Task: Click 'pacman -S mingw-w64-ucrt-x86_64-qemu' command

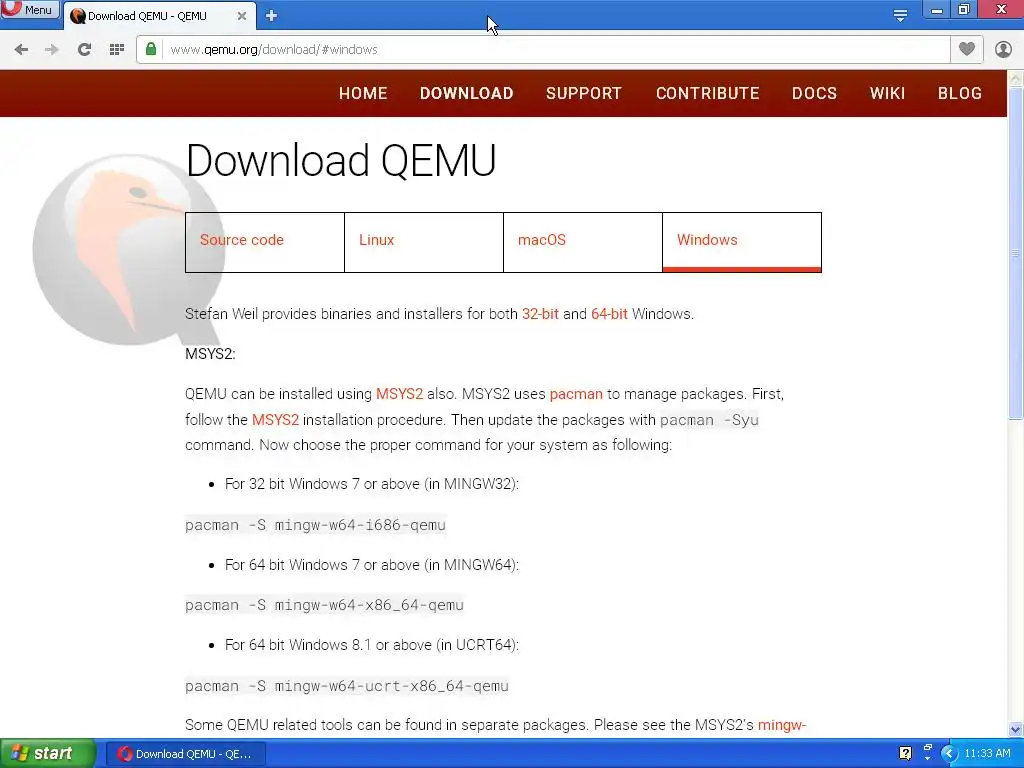Action: (x=347, y=686)
